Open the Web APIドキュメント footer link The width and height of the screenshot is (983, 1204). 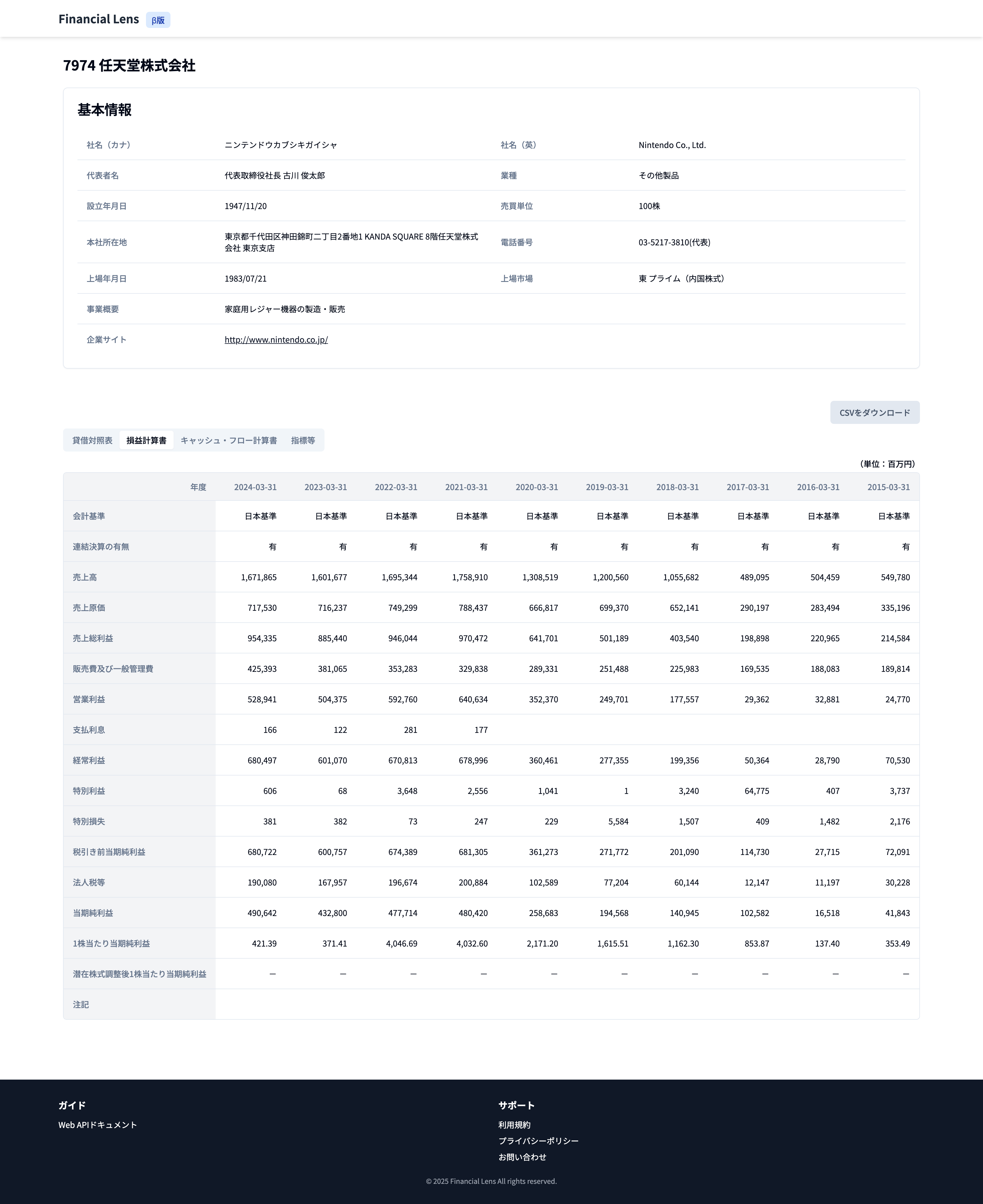(x=97, y=1125)
